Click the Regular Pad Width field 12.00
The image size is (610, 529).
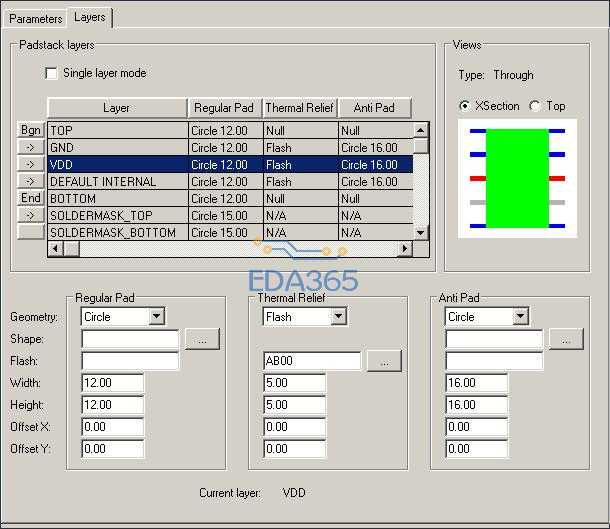click(x=112, y=383)
